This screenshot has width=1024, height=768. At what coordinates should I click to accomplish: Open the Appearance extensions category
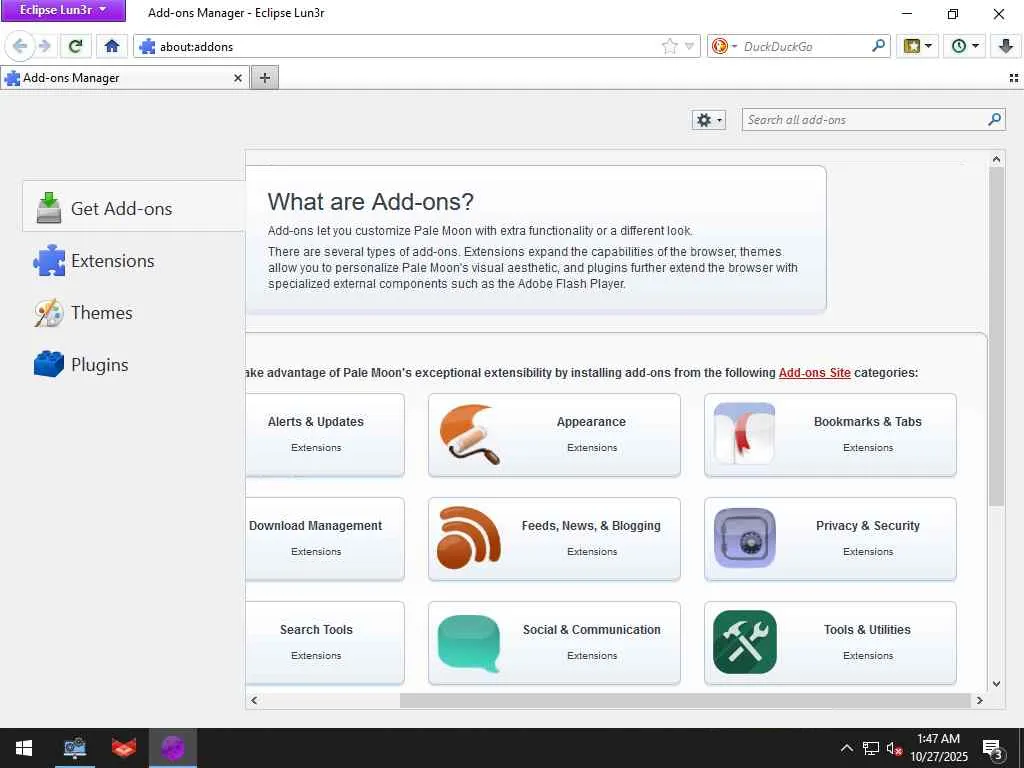tap(554, 434)
